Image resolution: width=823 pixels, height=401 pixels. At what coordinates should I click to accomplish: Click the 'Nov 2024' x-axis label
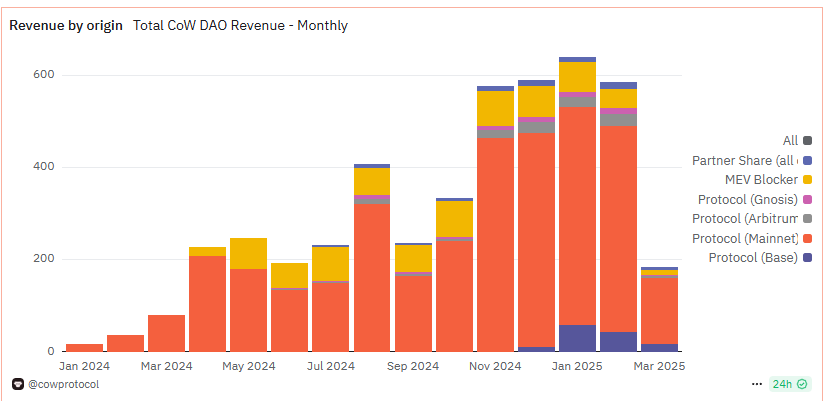tap(495, 366)
